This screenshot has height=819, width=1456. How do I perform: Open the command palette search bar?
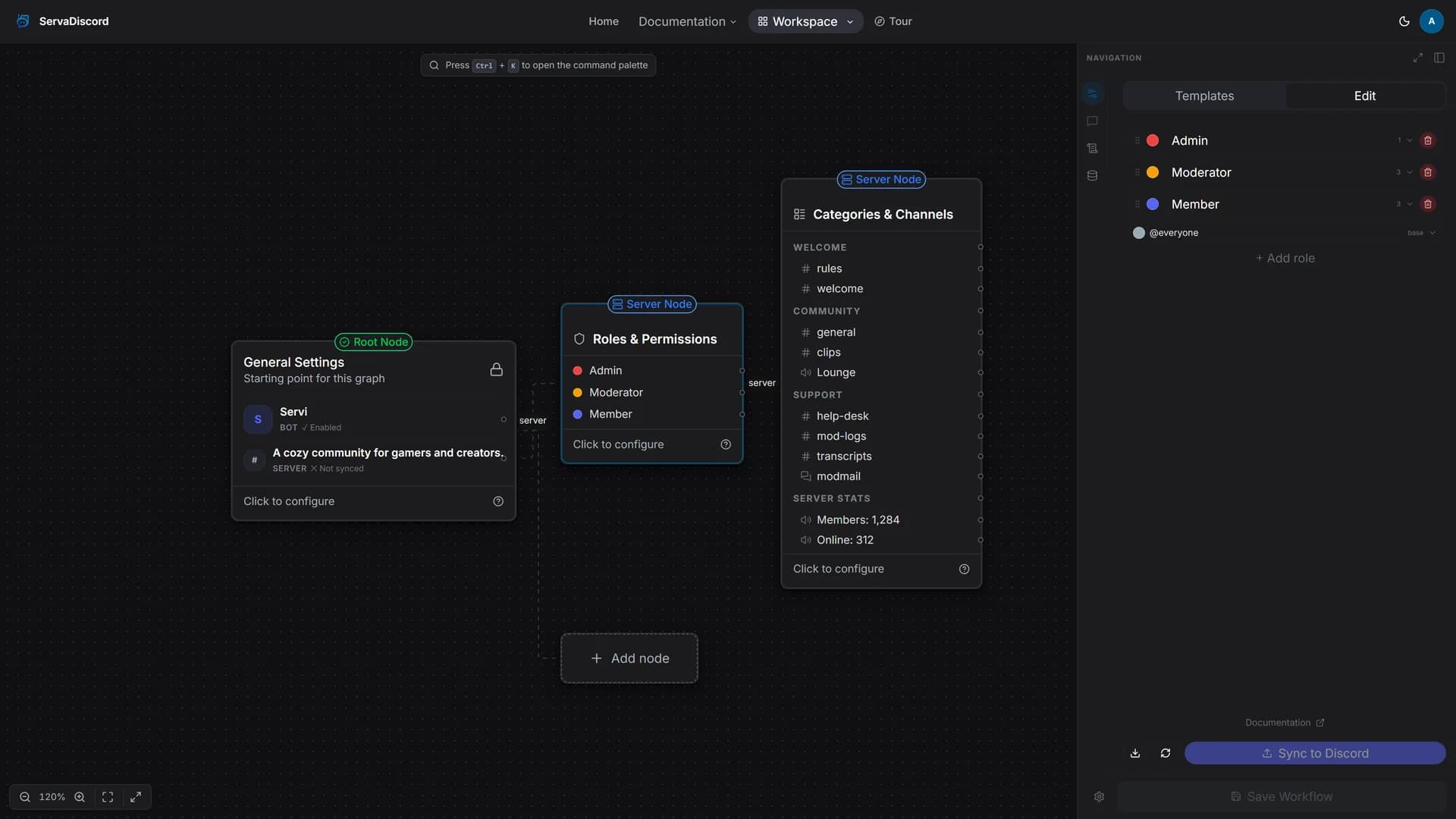(538, 65)
